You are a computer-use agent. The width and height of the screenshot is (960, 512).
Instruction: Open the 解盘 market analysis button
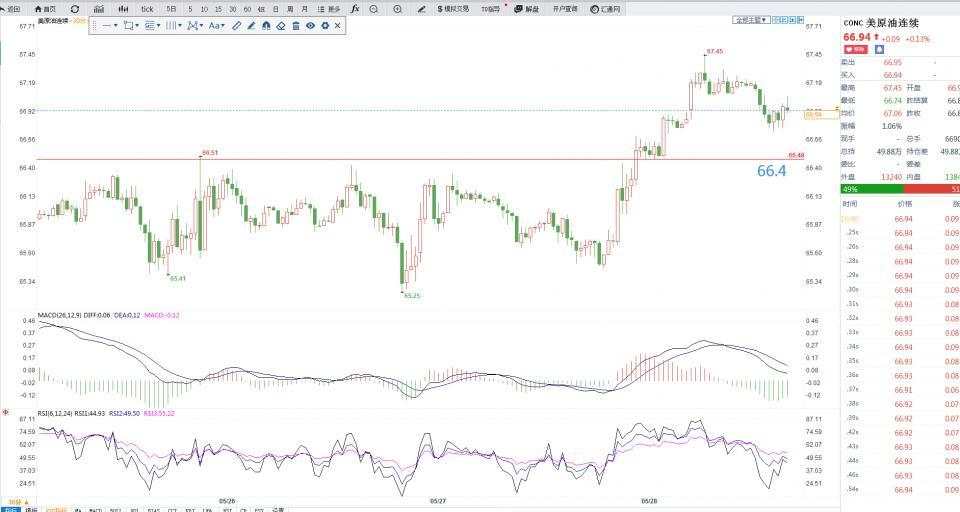527,9
